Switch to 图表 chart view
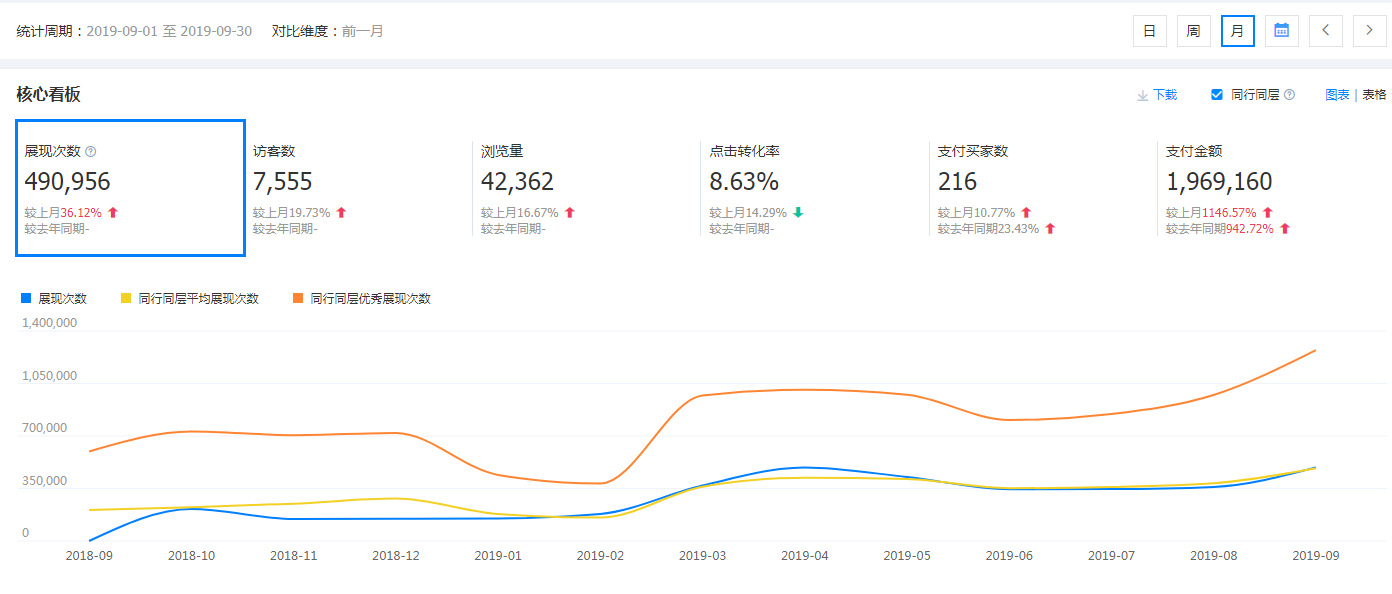Screen dimensions: 1392x594 (1337, 95)
